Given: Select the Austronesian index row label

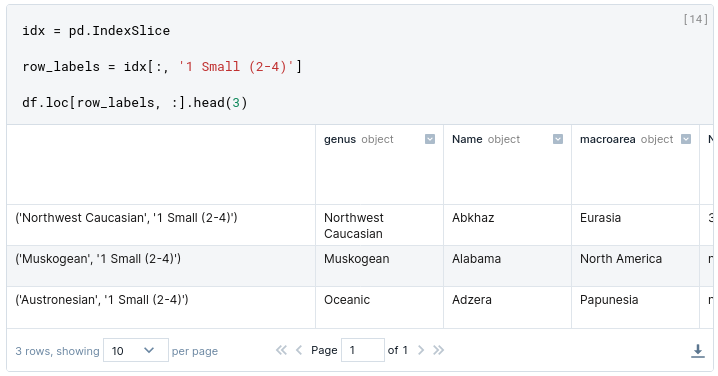Looking at the screenshot, I should coord(102,300).
